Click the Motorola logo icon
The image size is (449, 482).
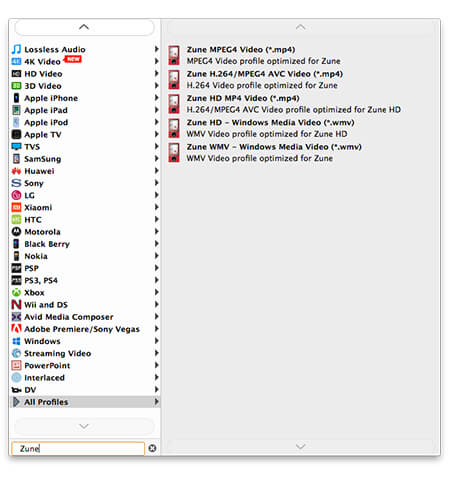click(16, 232)
